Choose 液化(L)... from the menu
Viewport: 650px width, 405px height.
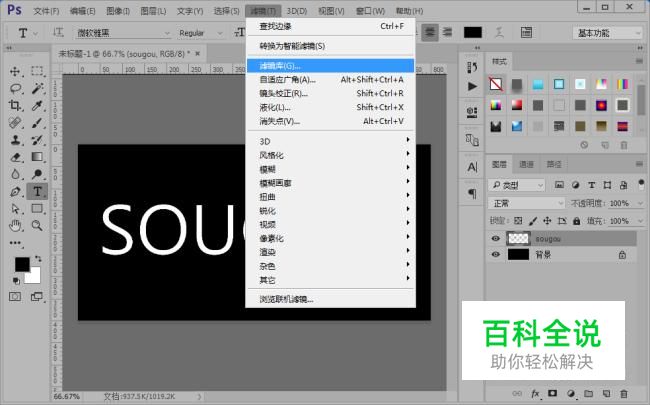point(331,107)
